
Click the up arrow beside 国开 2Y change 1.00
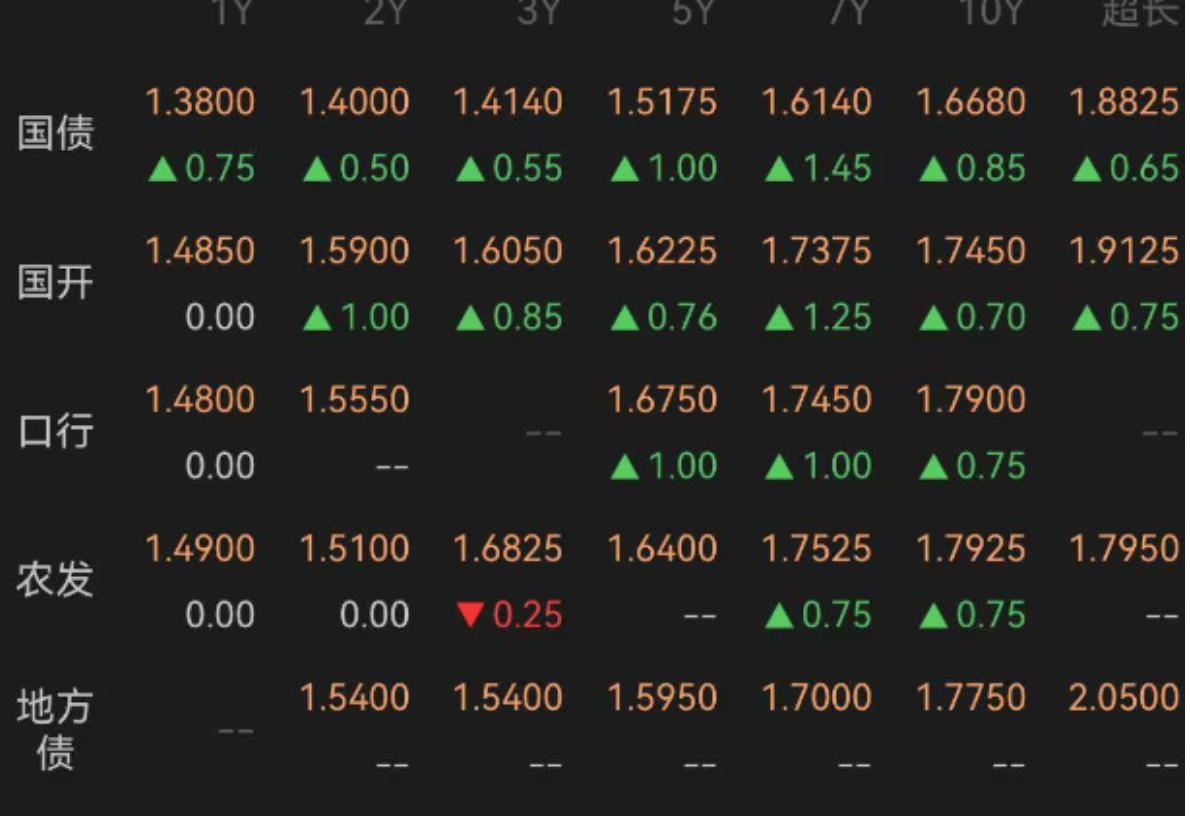click(317, 317)
